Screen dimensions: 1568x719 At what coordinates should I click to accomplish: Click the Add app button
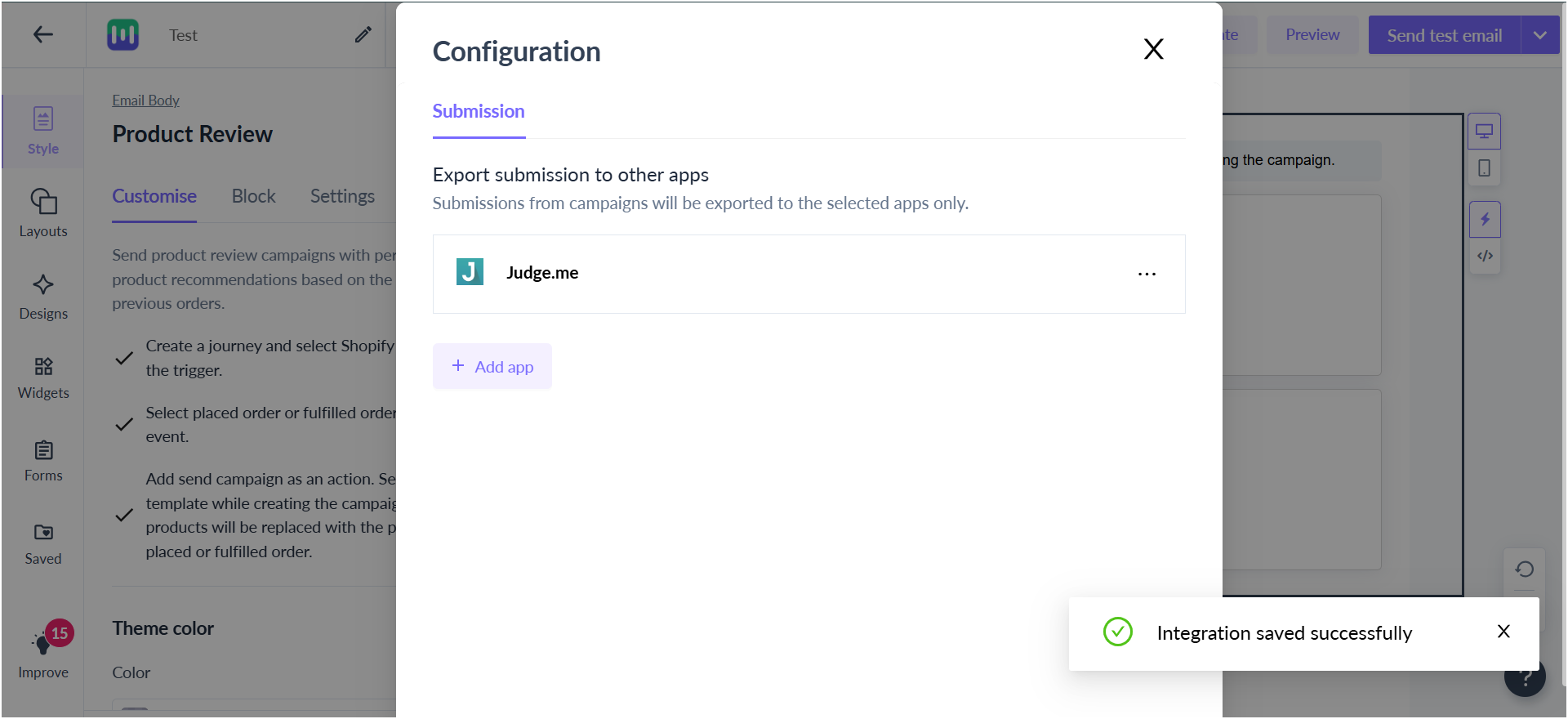492,366
